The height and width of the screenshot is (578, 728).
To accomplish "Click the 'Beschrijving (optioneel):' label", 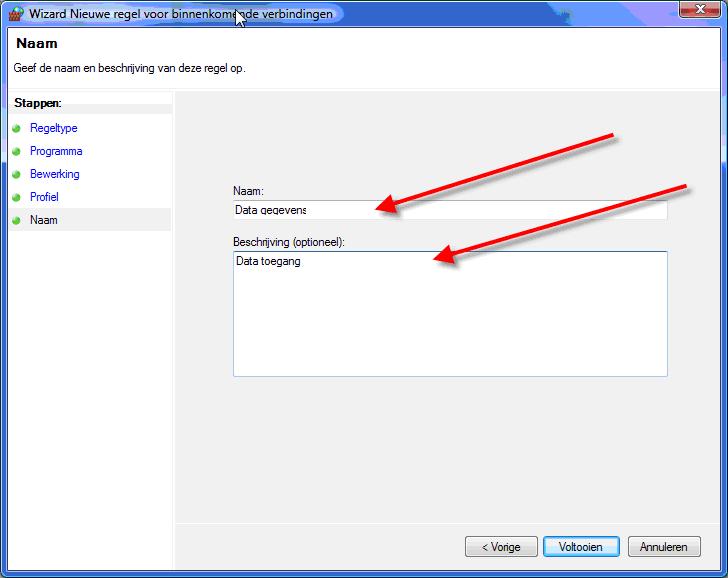I will [289, 242].
